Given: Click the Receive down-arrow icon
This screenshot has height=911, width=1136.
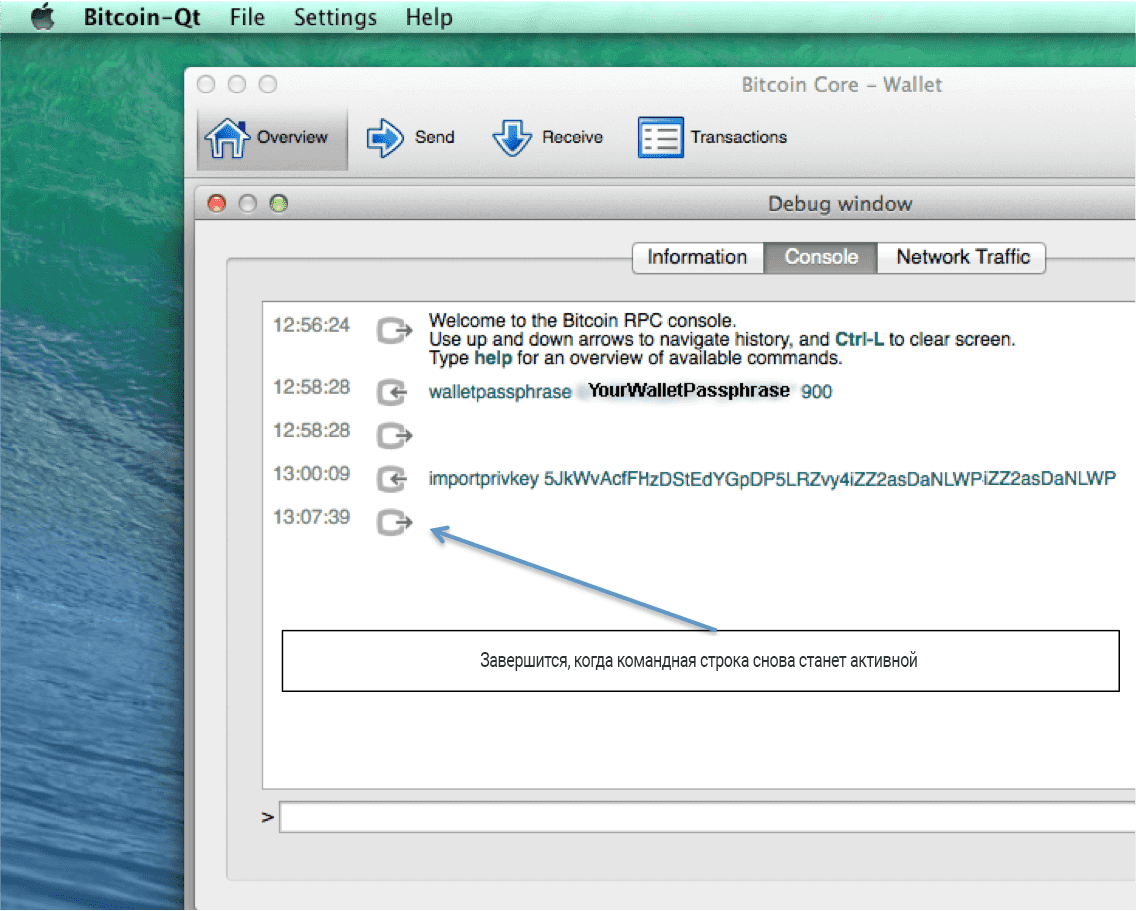Looking at the screenshot, I should point(512,138).
